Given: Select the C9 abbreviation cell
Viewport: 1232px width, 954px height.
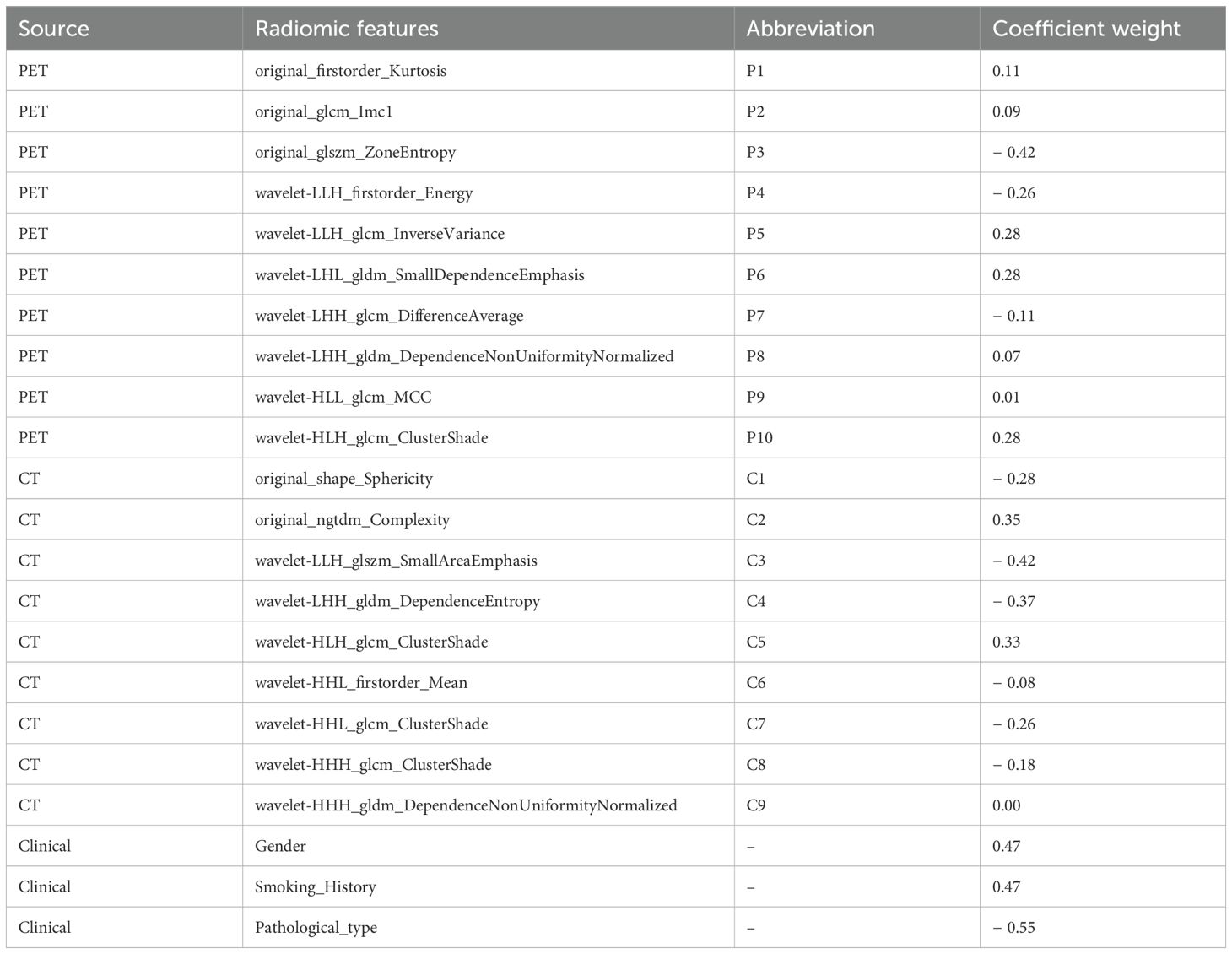Looking at the screenshot, I should tap(756, 805).
